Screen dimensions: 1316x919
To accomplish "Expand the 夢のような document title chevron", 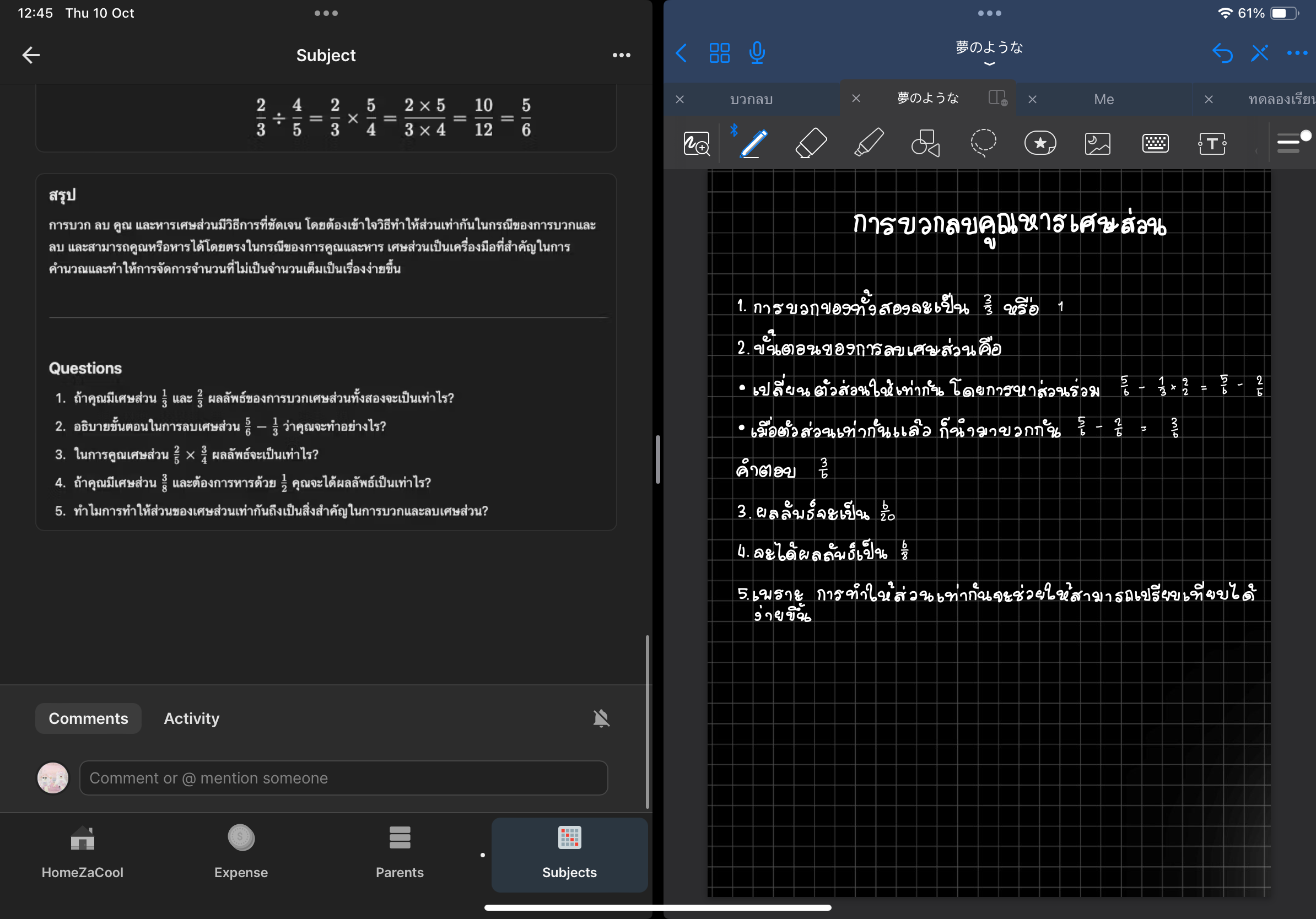I will [989, 63].
